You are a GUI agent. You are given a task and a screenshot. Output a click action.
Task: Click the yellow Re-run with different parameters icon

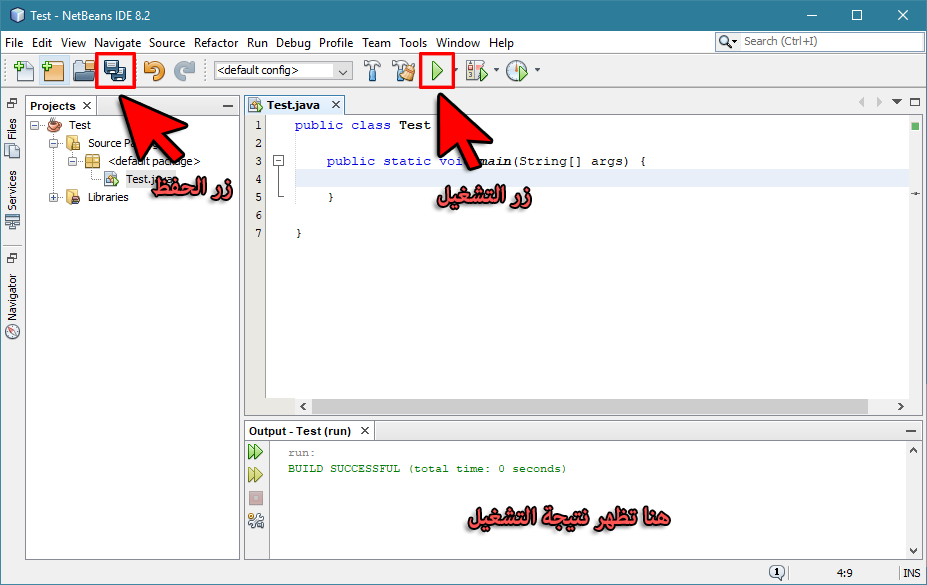pos(255,474)
